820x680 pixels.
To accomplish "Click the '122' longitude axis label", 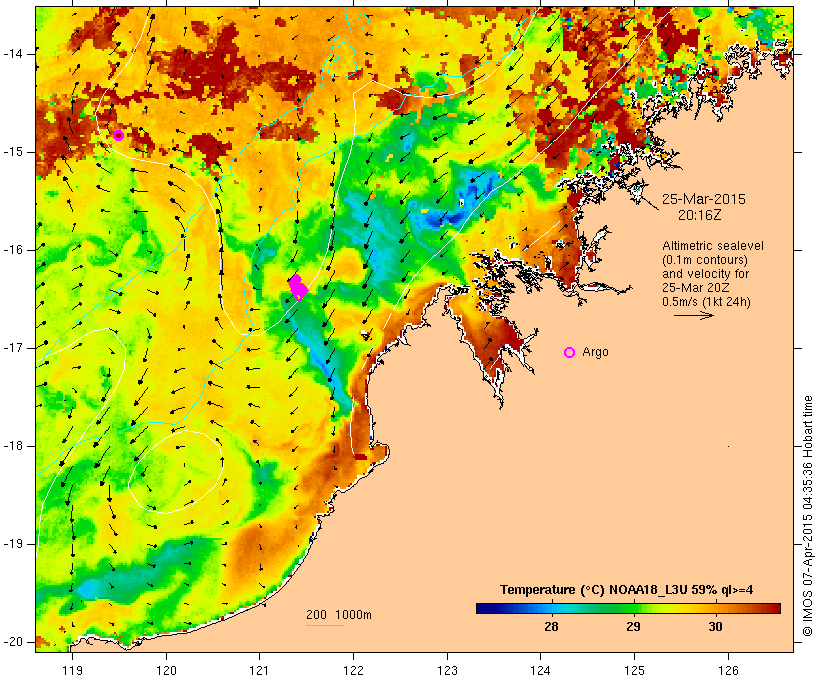I will [354, 670].
